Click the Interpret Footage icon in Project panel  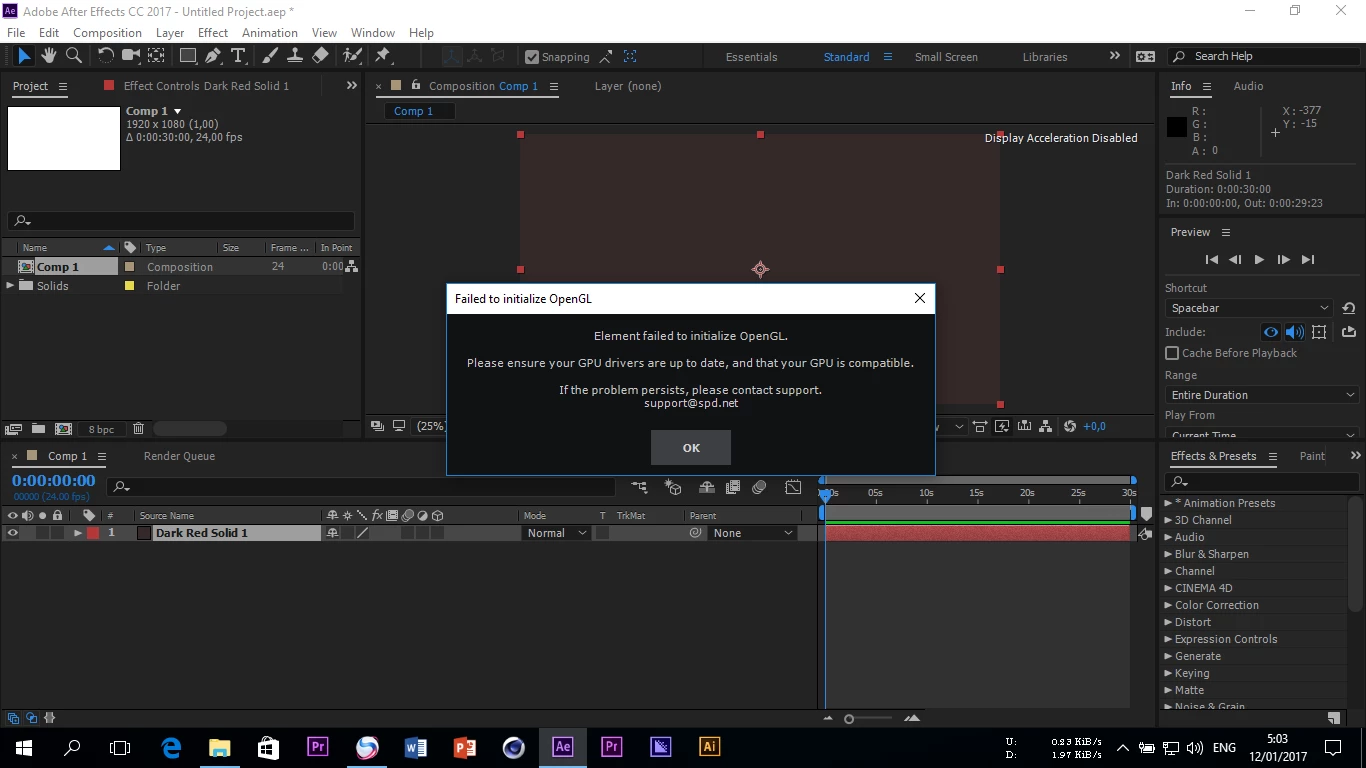pos(13,429)
